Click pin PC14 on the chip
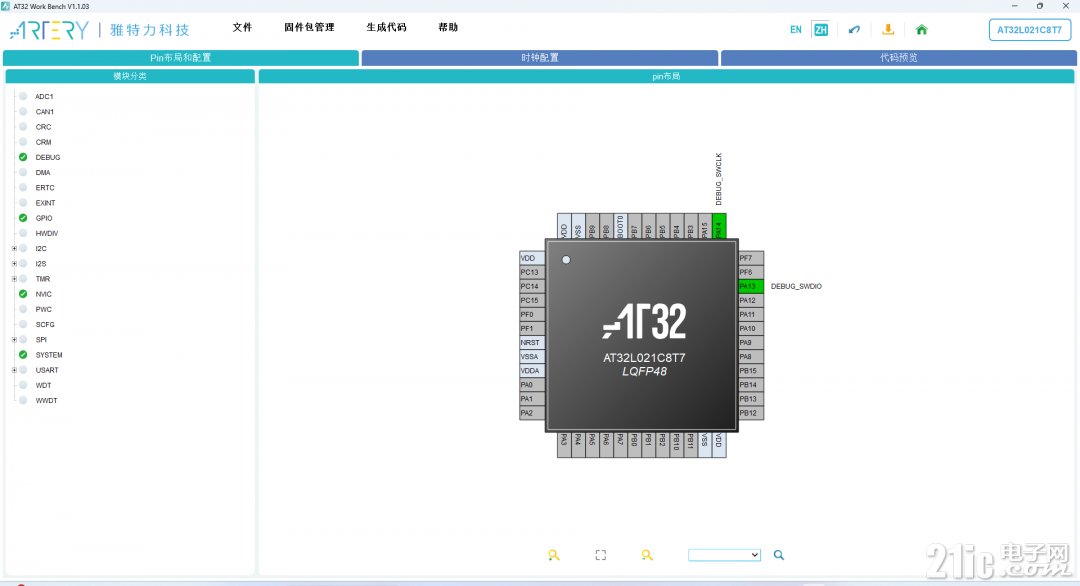This screenshot has width=1080, height=586. tap(532, 286)
